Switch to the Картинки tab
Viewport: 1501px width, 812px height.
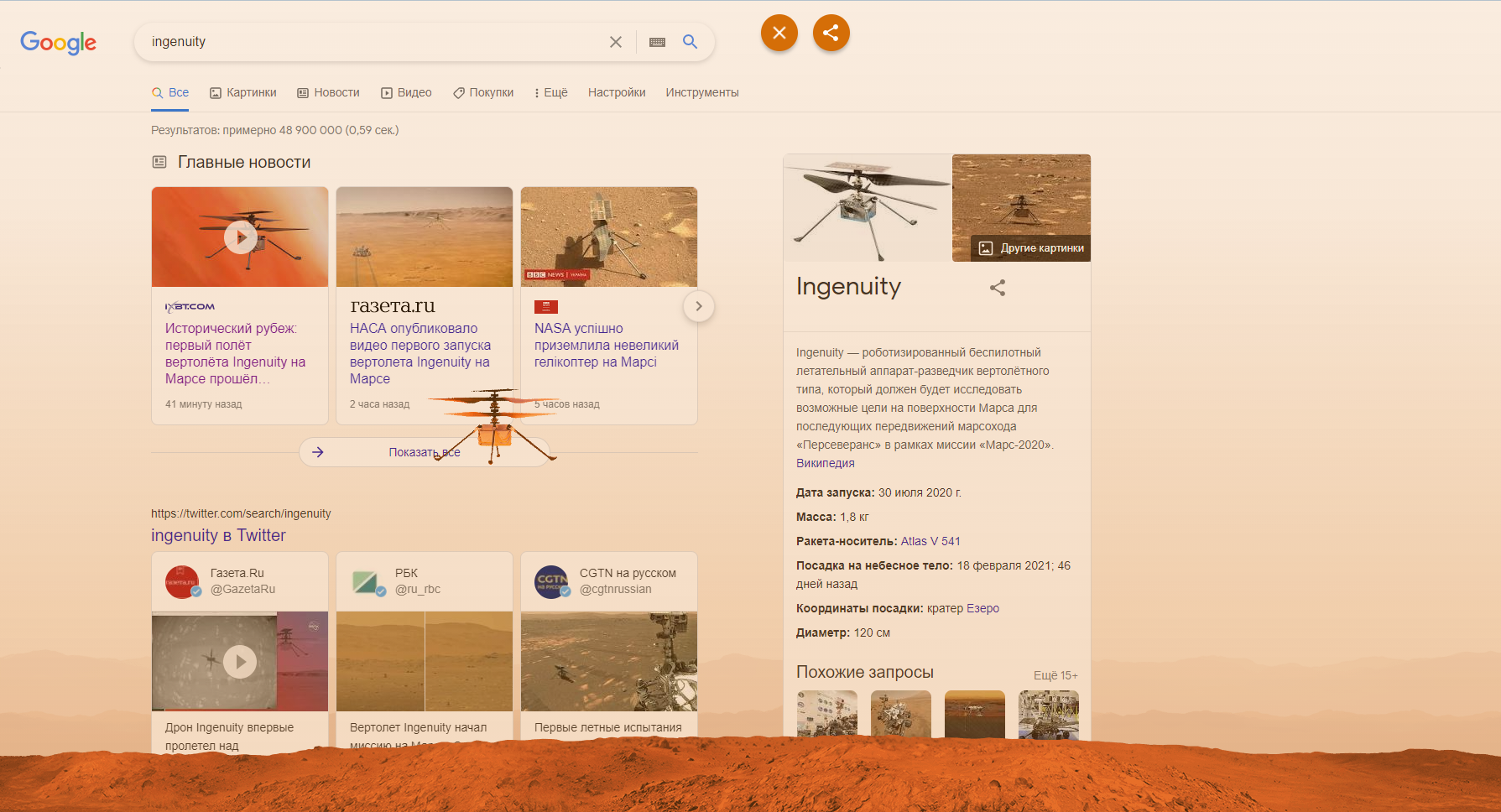coord(242,93)
